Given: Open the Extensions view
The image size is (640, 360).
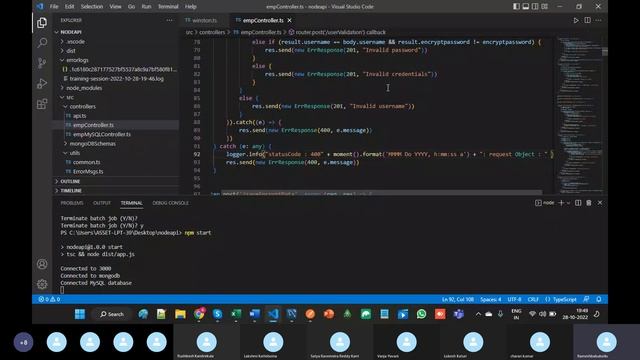Looking at the screenshot, I should click(x=42, y=104).
